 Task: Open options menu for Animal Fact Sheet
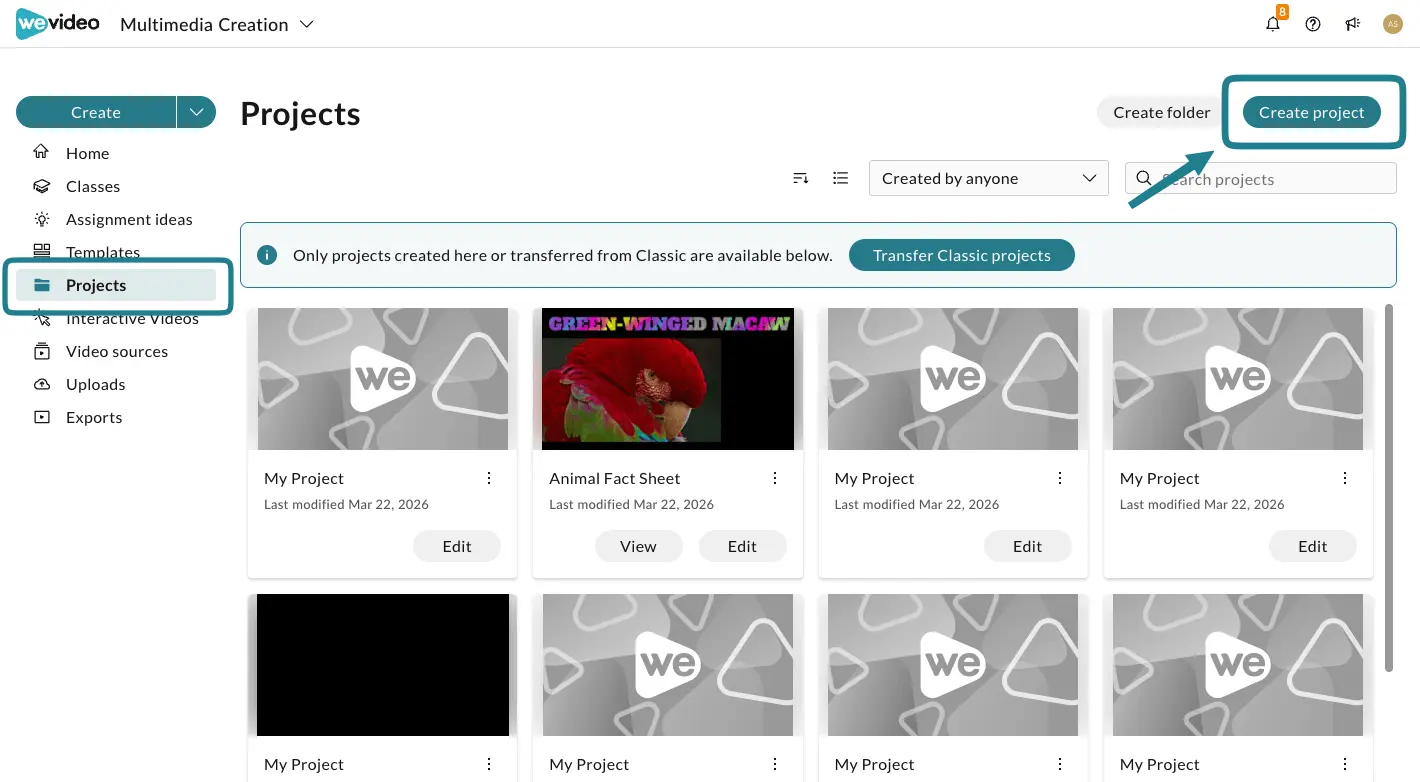[x=774, y=478]
